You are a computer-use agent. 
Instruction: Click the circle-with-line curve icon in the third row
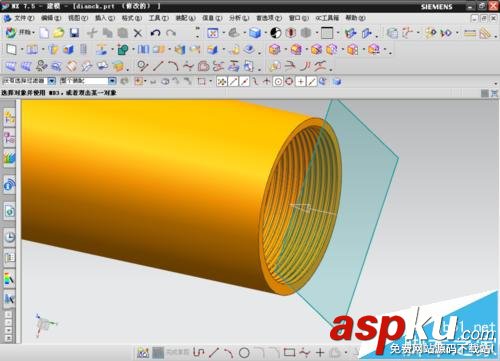143,66
